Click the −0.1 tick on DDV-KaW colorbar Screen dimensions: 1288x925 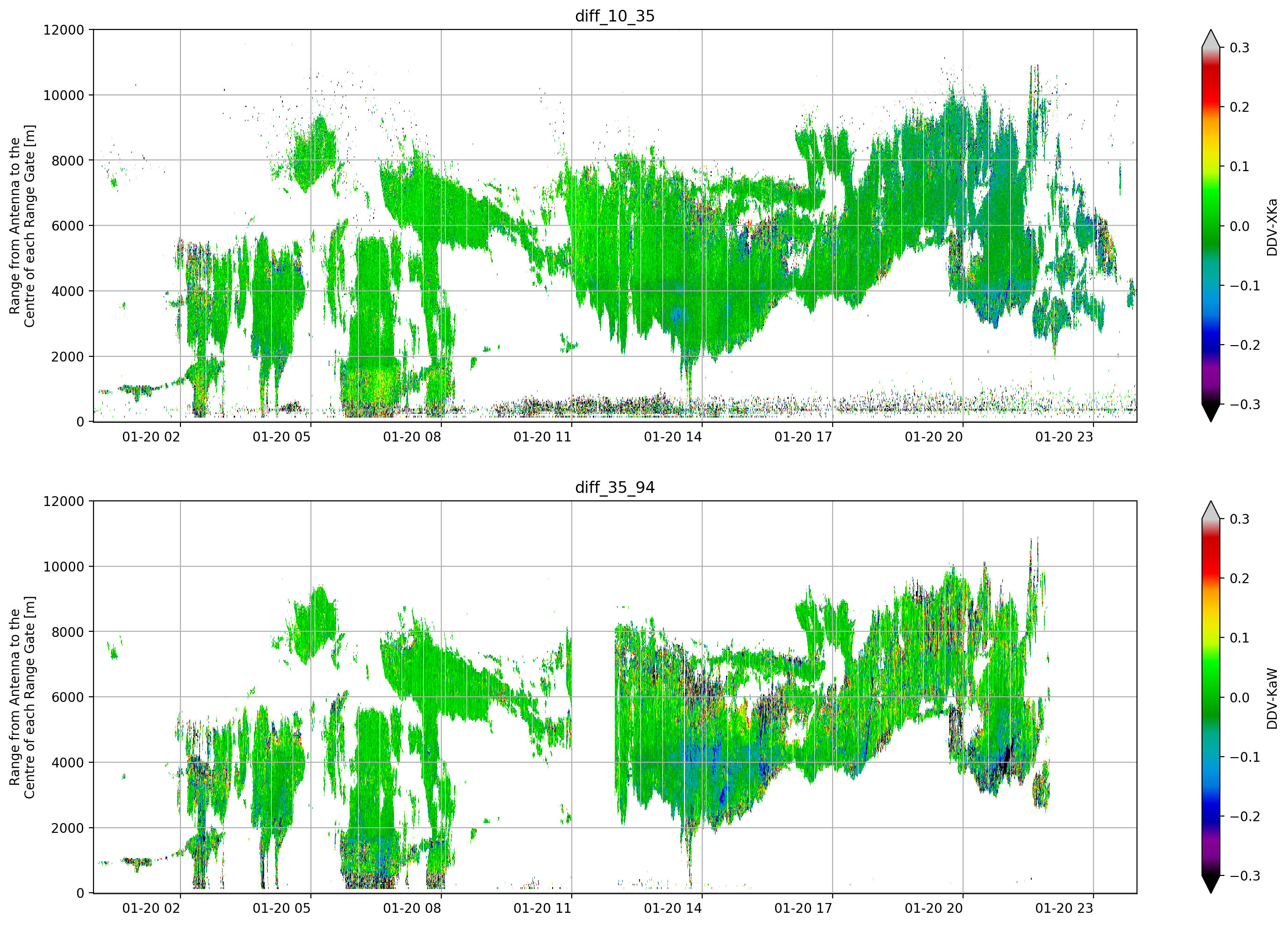coord(1245,758)
